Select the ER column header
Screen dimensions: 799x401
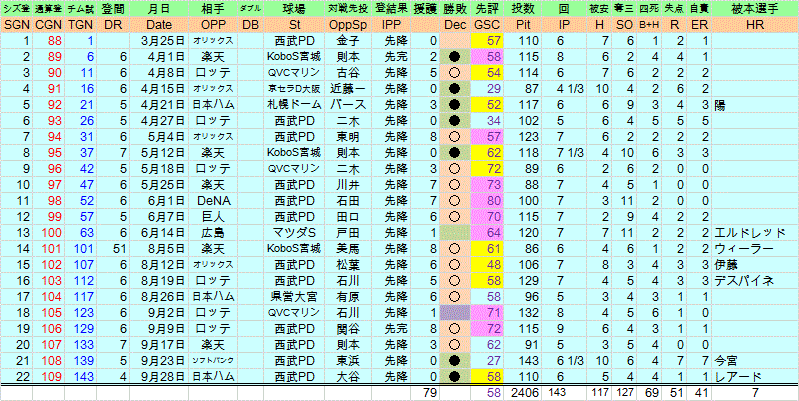pyautogui.click(x=701, y=24)
